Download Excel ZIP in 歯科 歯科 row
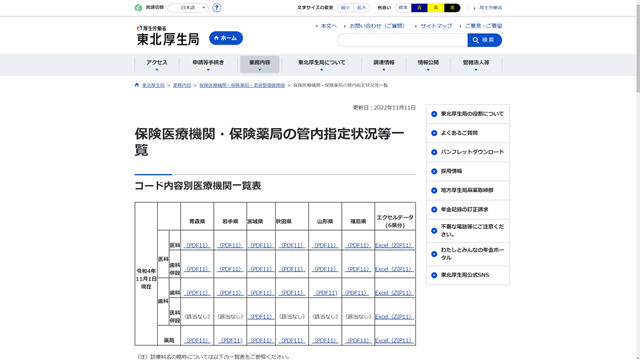The width and height of the screenshot is (640, 360). pyautogui.click(x=394, y=293)
